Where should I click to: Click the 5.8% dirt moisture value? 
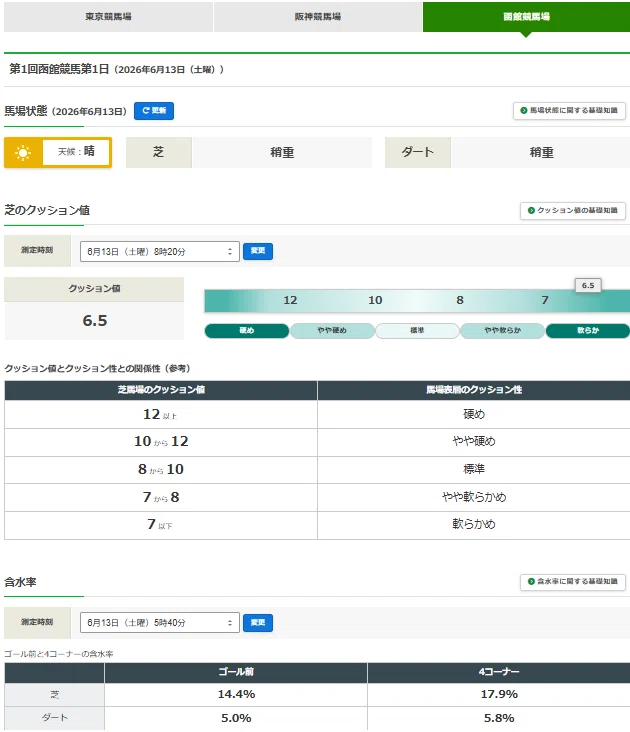tap(499, 718)
